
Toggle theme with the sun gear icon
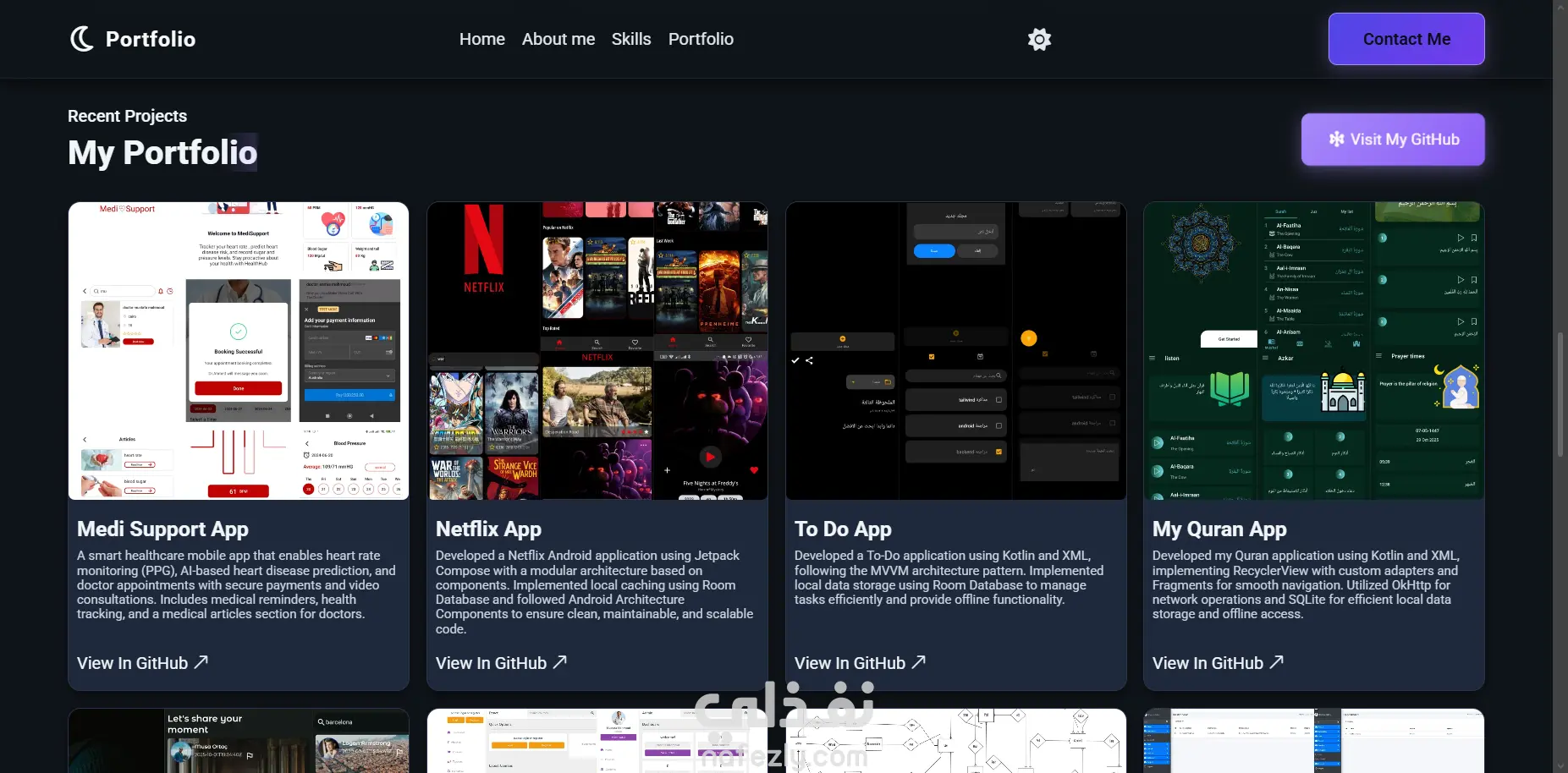(x=1039, y=39)
